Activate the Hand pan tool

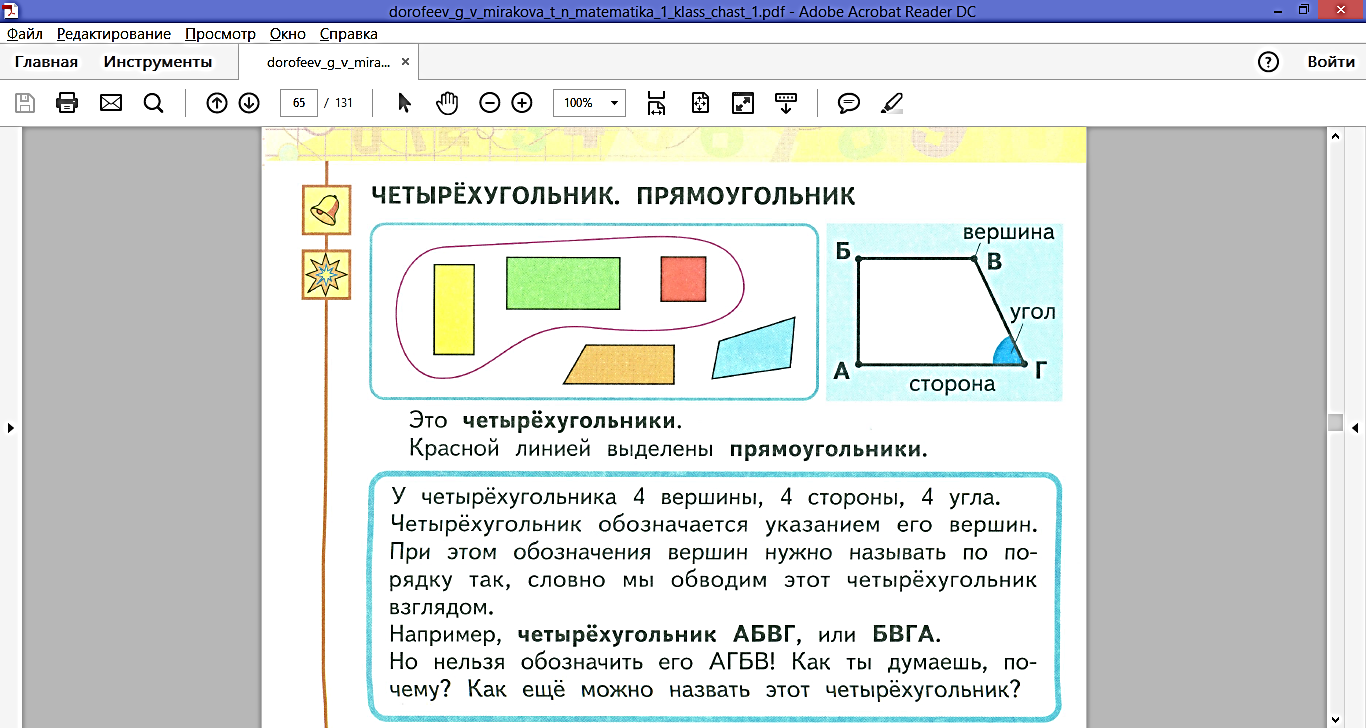click(446, 102)
